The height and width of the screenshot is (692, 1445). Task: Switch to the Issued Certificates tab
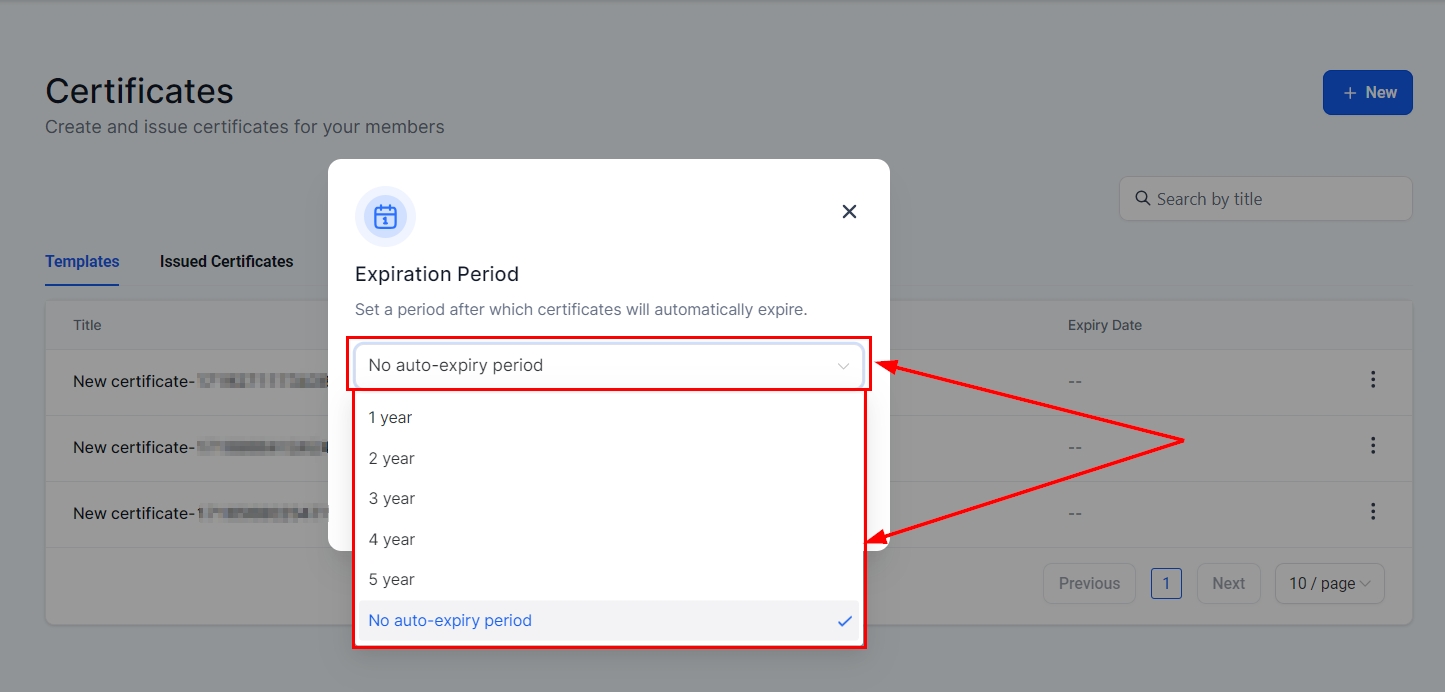pos(226,262)
